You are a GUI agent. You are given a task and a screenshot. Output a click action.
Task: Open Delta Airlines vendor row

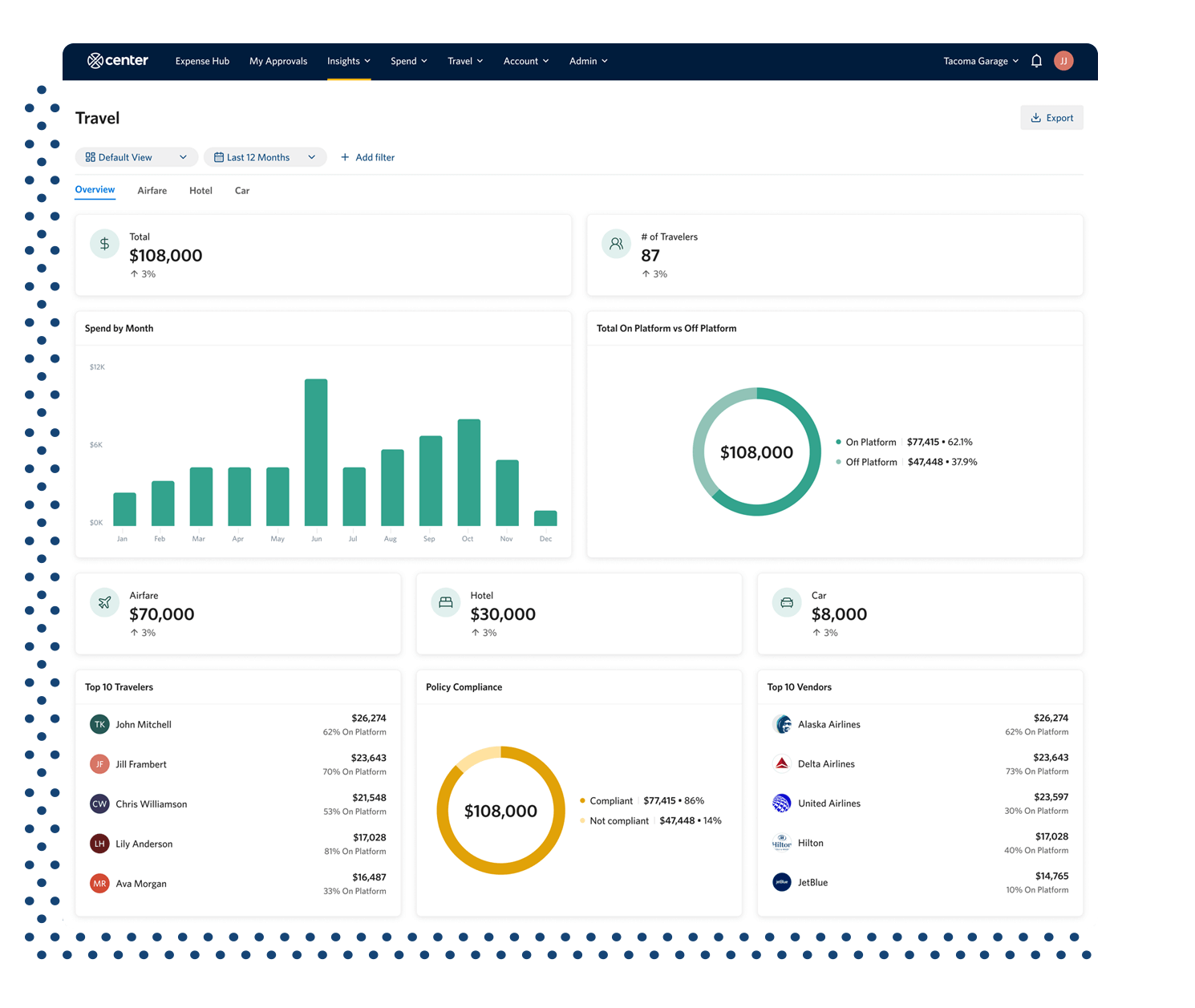pos(920,763)
